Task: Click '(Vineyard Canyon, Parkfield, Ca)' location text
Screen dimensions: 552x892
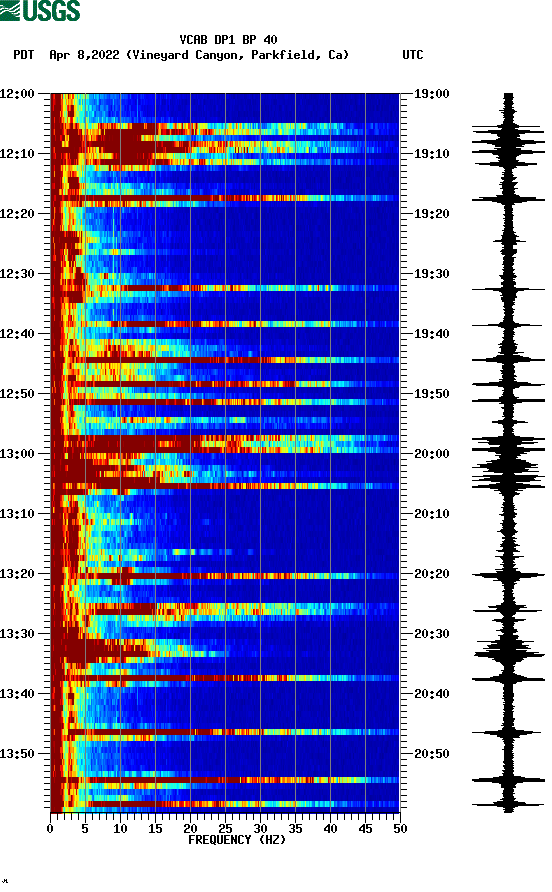Action: tap(237, 55)
